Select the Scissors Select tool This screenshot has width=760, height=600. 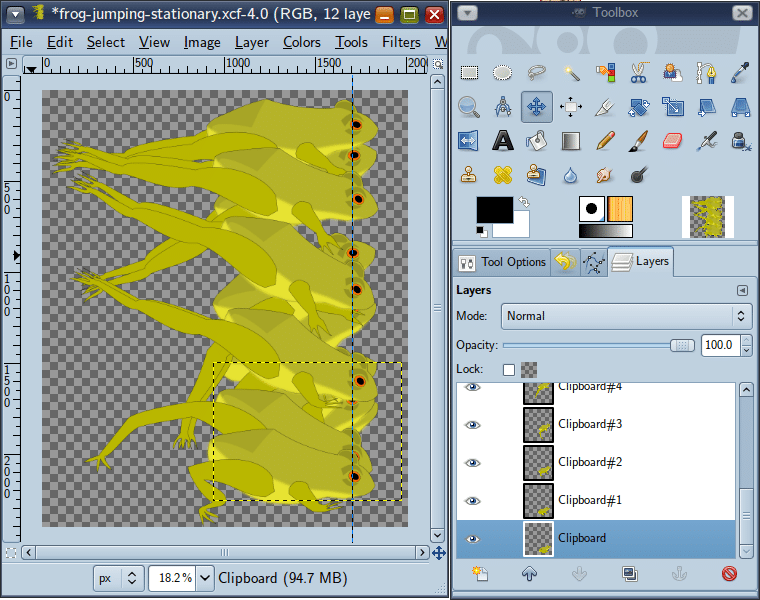pos(639,73)
